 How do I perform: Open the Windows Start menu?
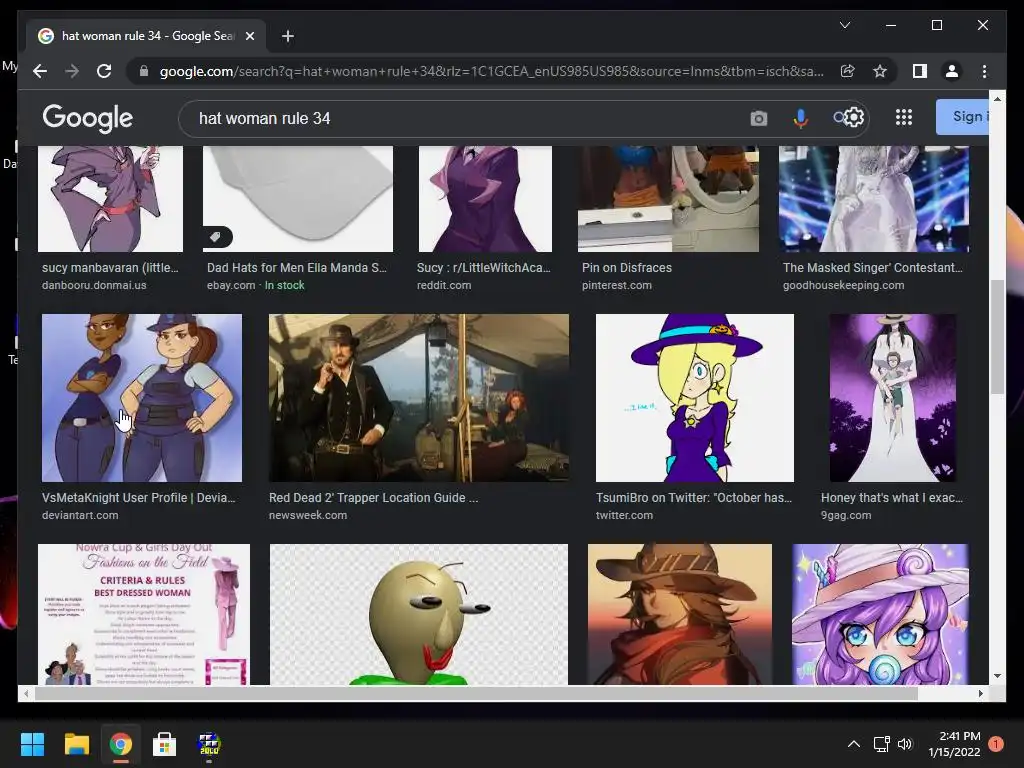pos(32,744)
